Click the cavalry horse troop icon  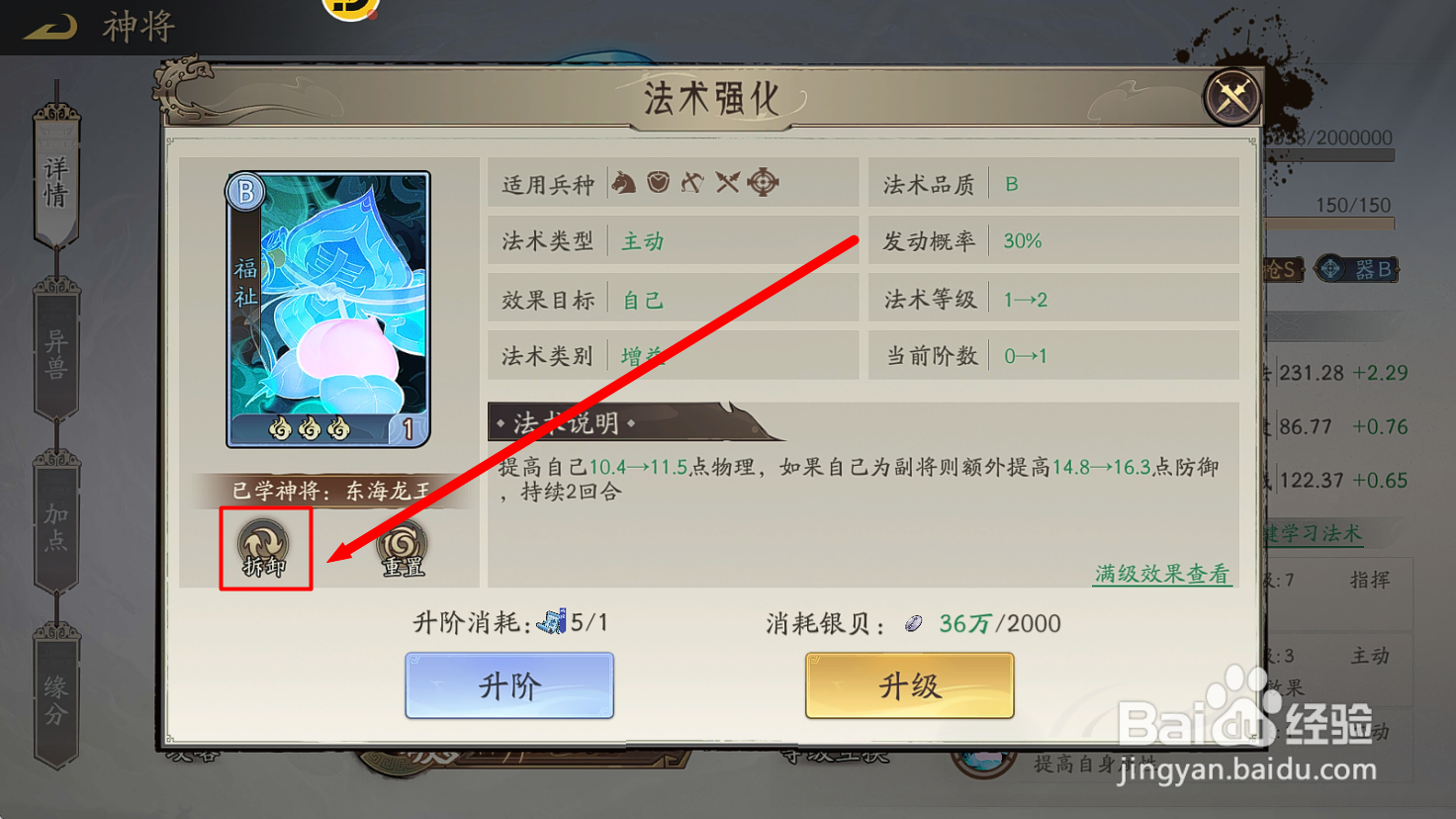(x=623, y=183)
